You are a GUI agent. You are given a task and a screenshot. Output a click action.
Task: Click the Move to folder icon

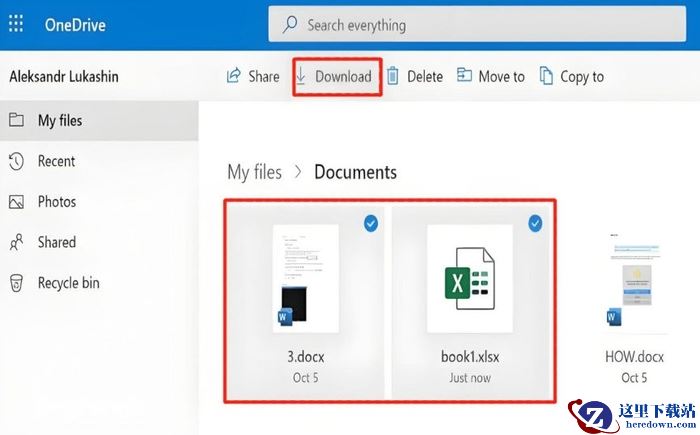[x=464, y=75]
